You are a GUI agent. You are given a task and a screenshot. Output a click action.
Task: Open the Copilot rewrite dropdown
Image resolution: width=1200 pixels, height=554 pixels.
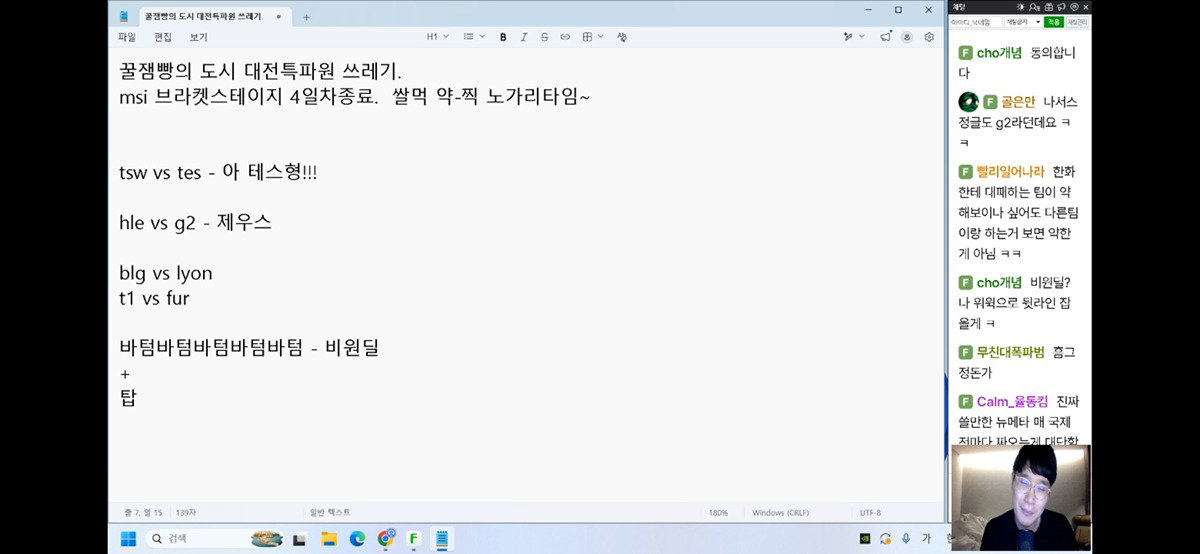pyautogui.click(x=854, y=37)
